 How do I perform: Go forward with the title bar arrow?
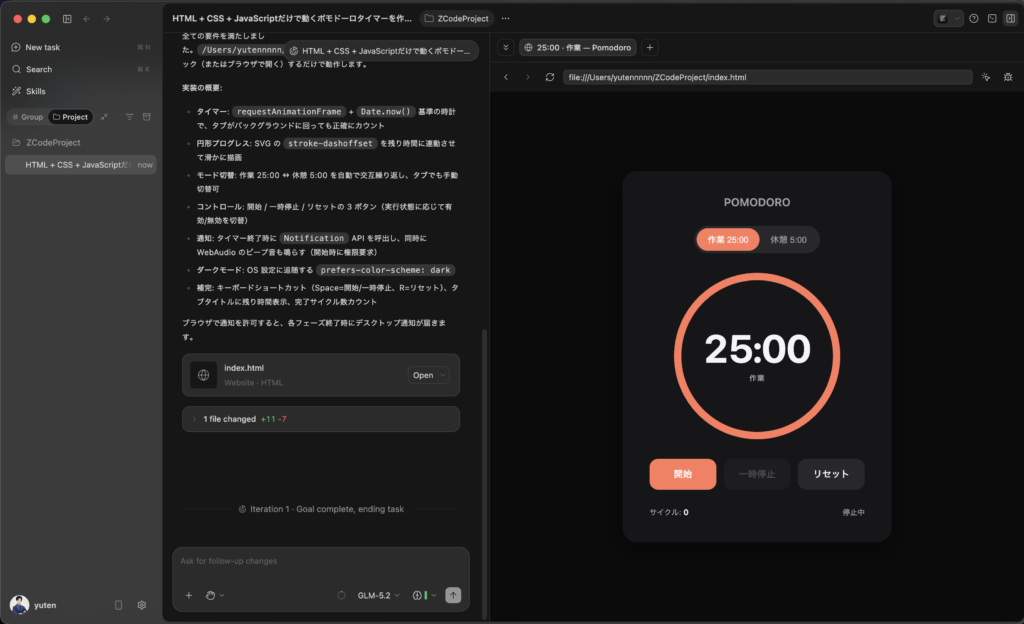pyautogui.click(x=106, y=19)
